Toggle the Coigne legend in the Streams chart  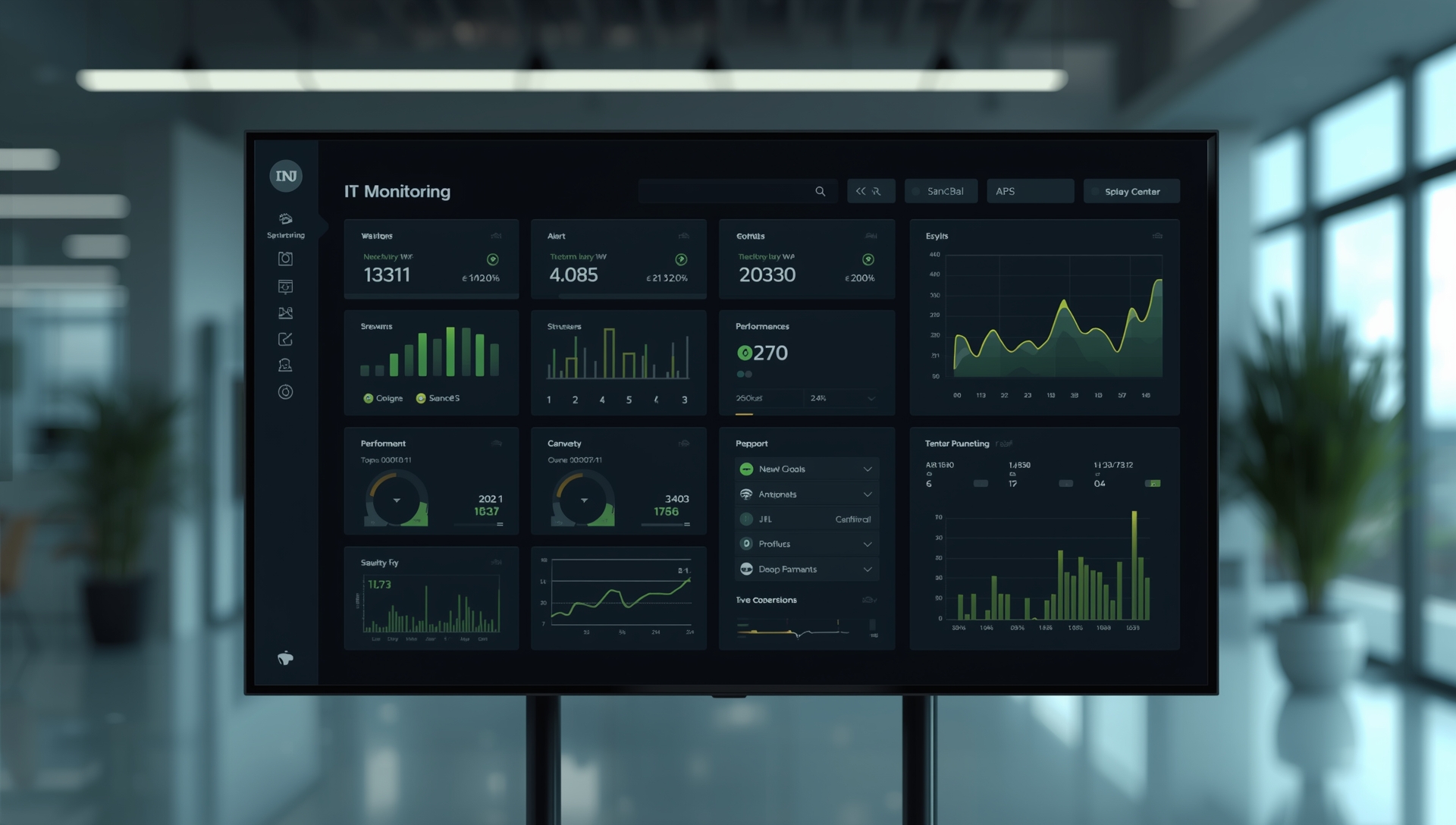pos(382,397)
